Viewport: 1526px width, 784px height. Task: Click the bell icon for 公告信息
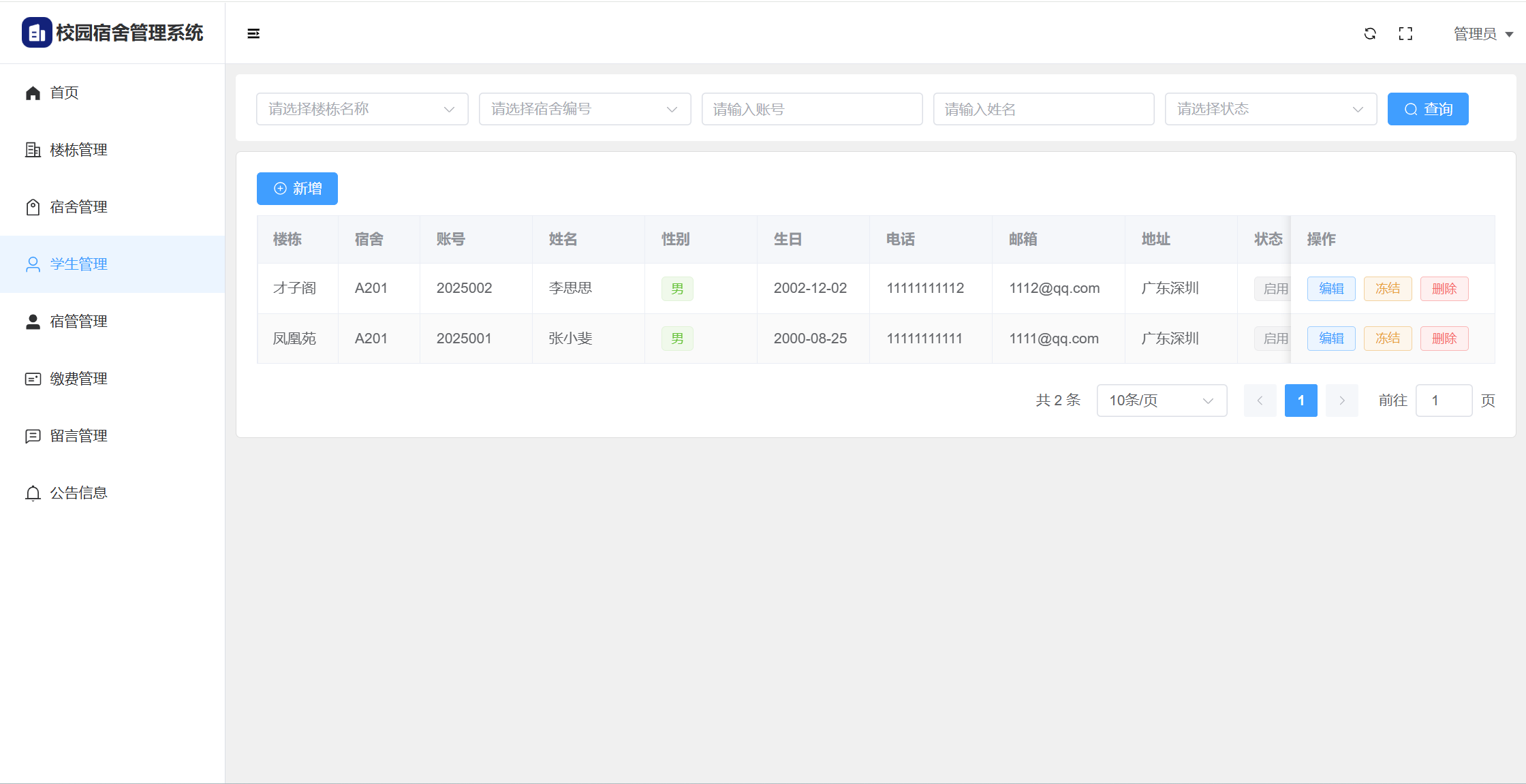[33, 493]
